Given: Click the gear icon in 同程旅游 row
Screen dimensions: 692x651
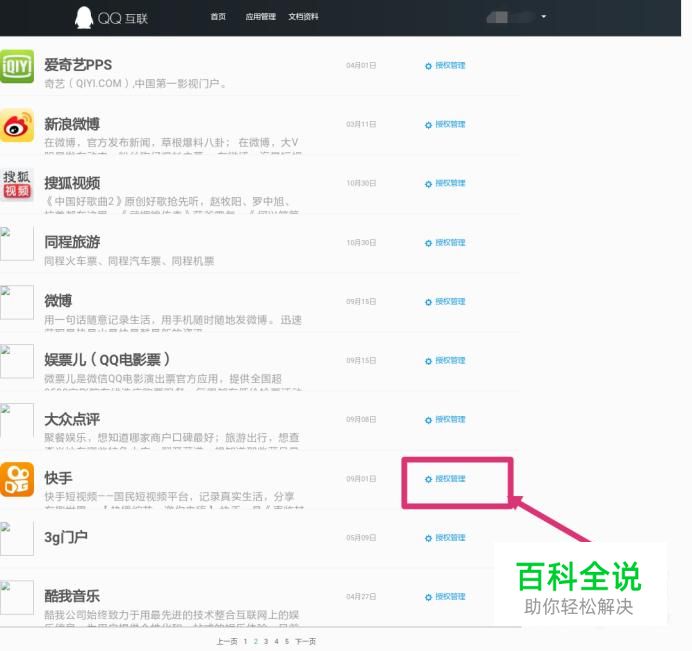Looking at the screenshot, I should 428,243.
